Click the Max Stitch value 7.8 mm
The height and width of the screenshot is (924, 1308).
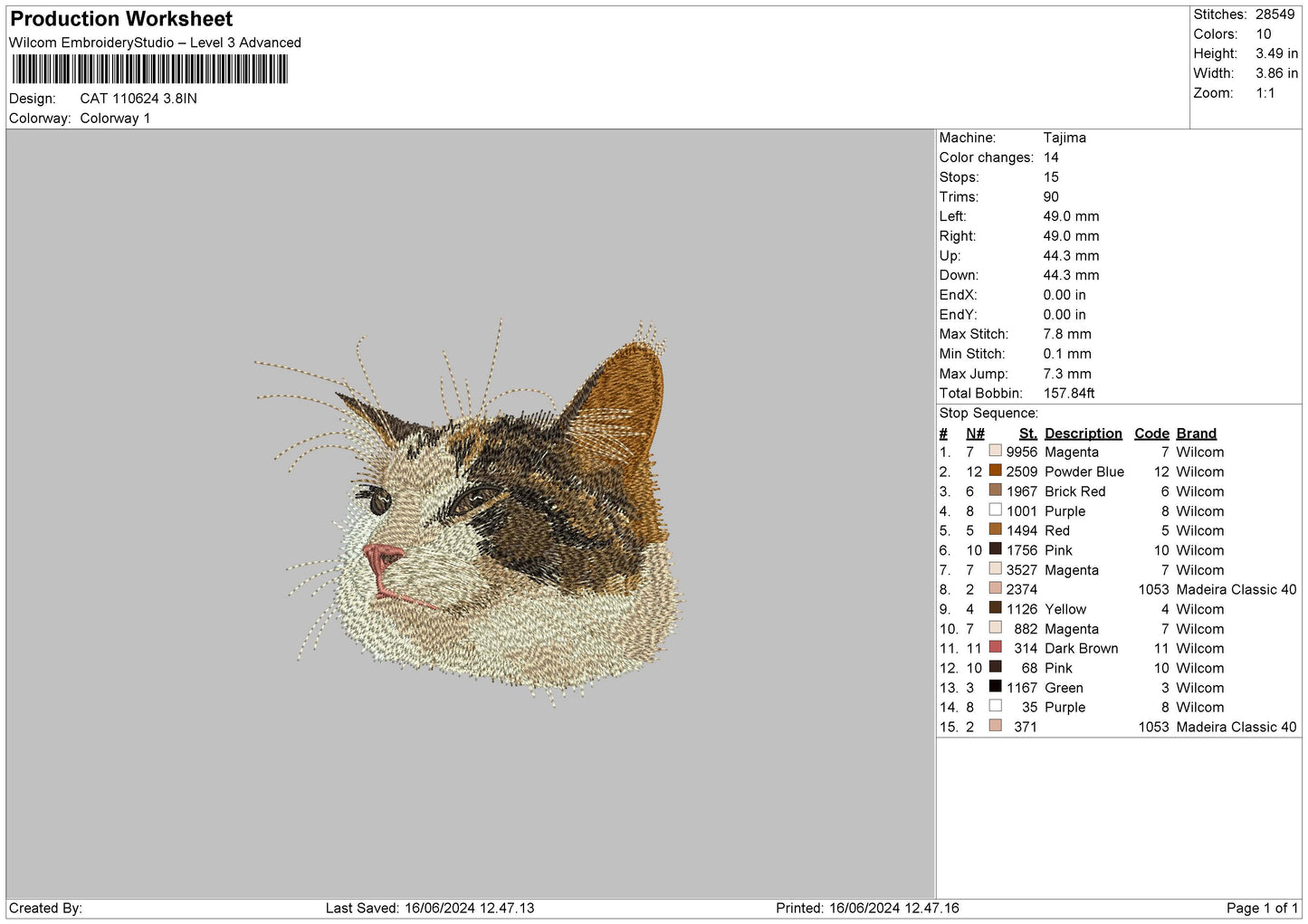[1067, 334]
